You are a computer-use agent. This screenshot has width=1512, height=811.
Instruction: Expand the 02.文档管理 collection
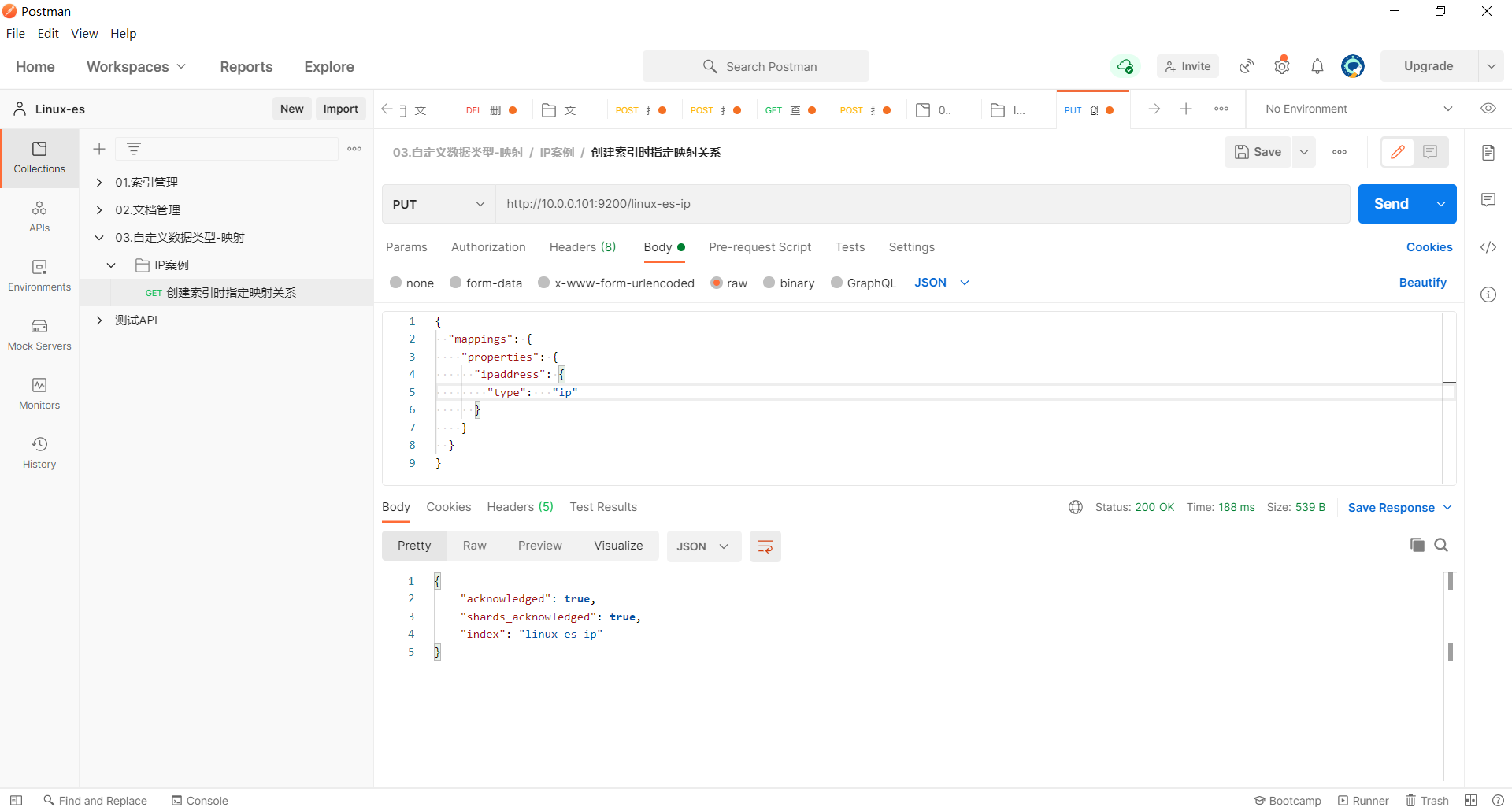(99, 210)
